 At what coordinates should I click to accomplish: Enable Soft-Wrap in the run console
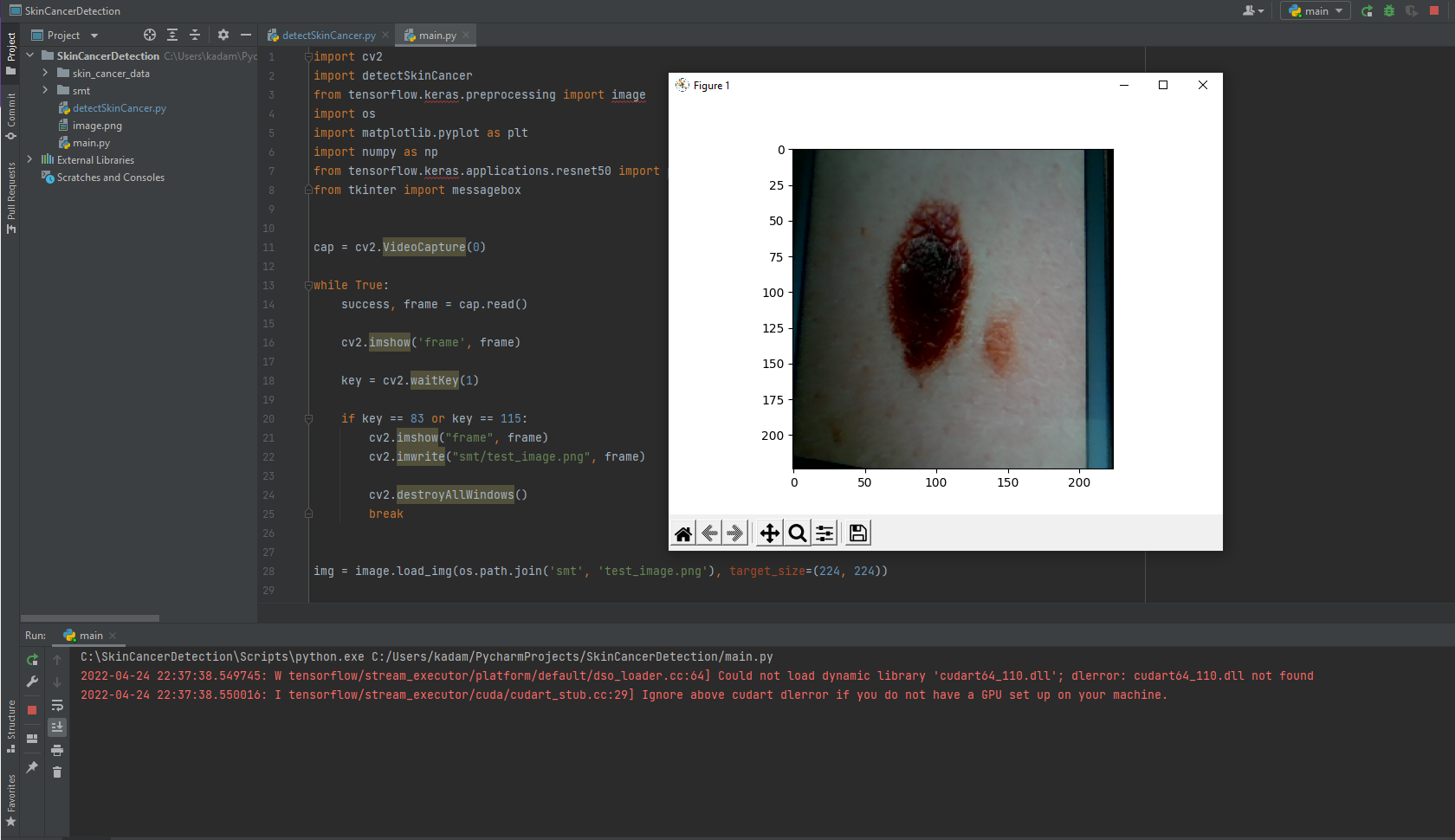click(57, 706)
